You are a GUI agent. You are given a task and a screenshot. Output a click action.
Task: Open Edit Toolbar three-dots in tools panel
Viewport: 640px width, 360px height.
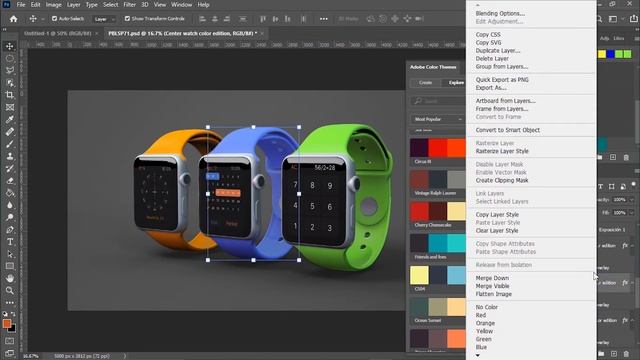coord(10,302)
